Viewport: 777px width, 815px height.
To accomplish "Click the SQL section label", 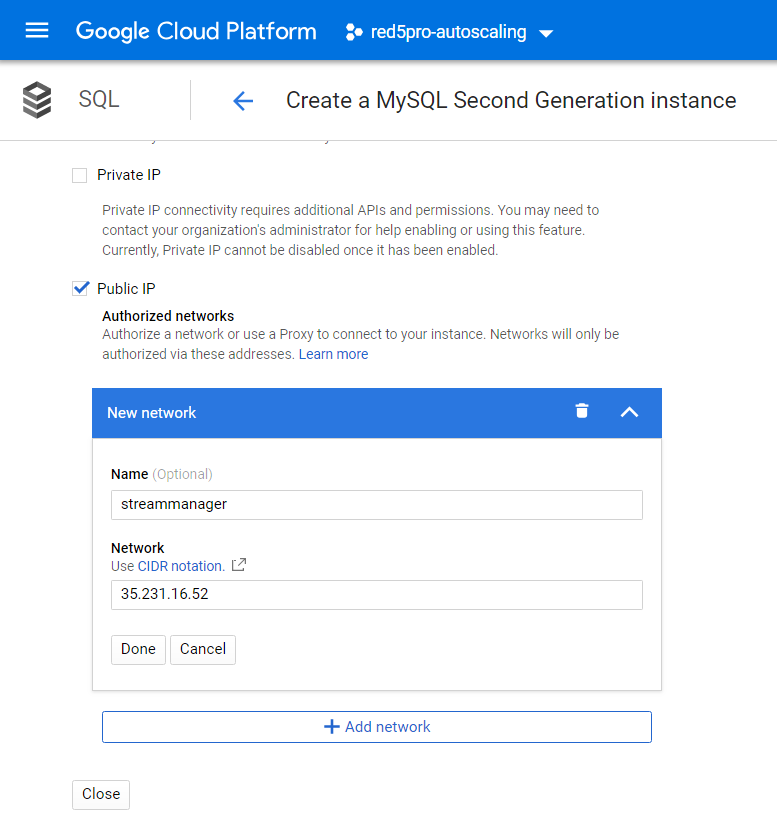I will click(x=99, y=99).
